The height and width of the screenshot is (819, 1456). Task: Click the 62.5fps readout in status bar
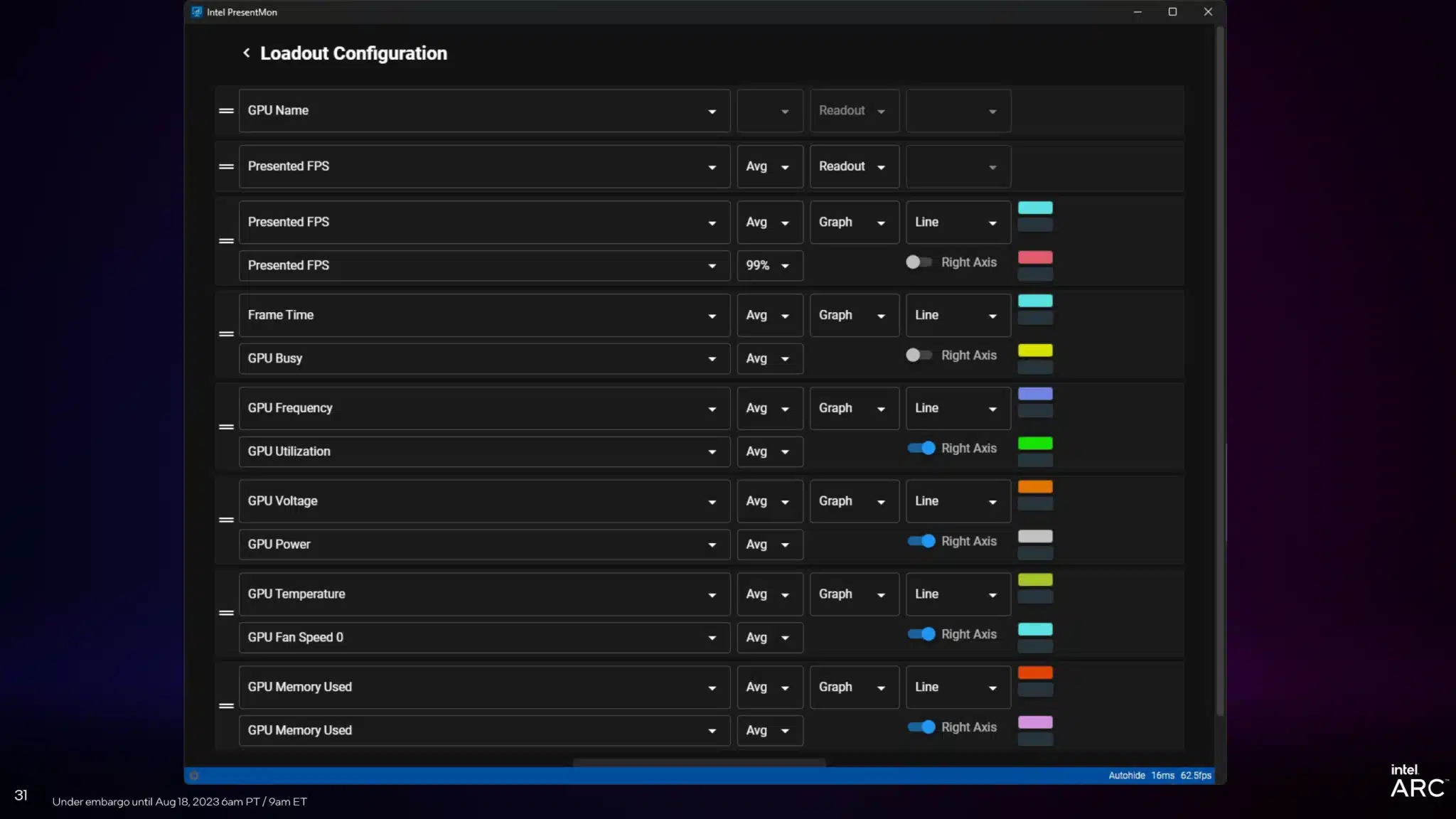[x=1196, y=776]
